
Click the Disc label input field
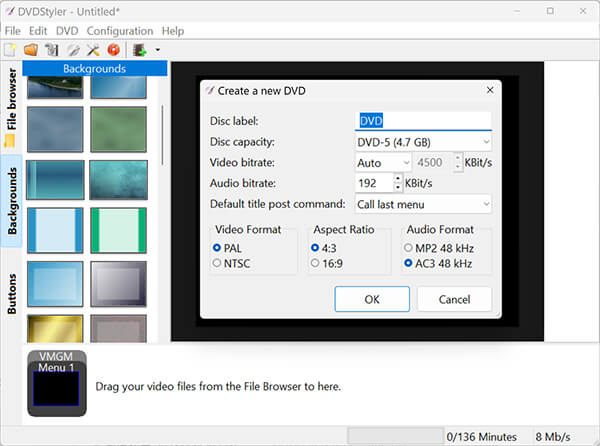click(x=423, y=121)
